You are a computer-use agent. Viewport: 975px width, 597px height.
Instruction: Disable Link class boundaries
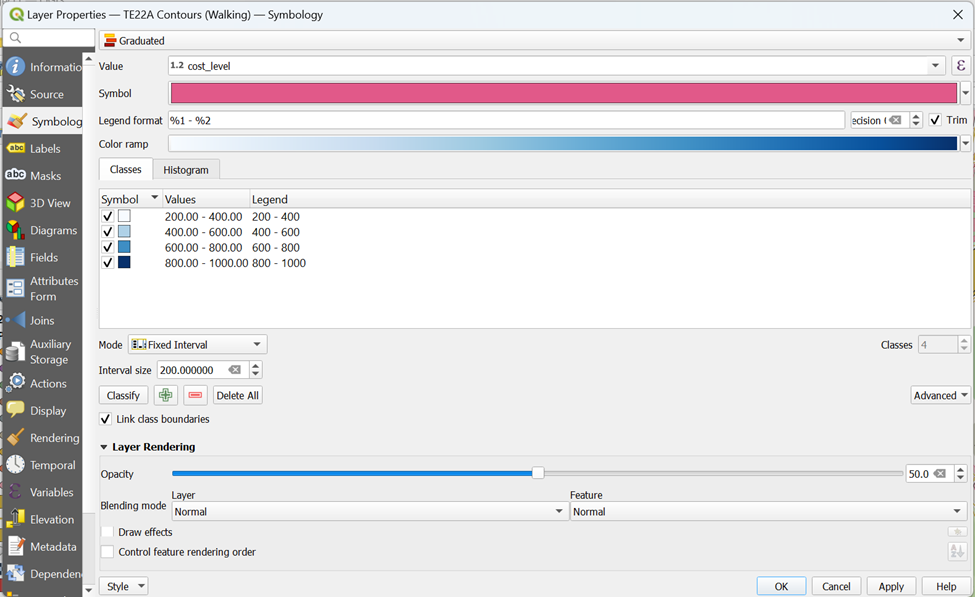coord(106,419)
